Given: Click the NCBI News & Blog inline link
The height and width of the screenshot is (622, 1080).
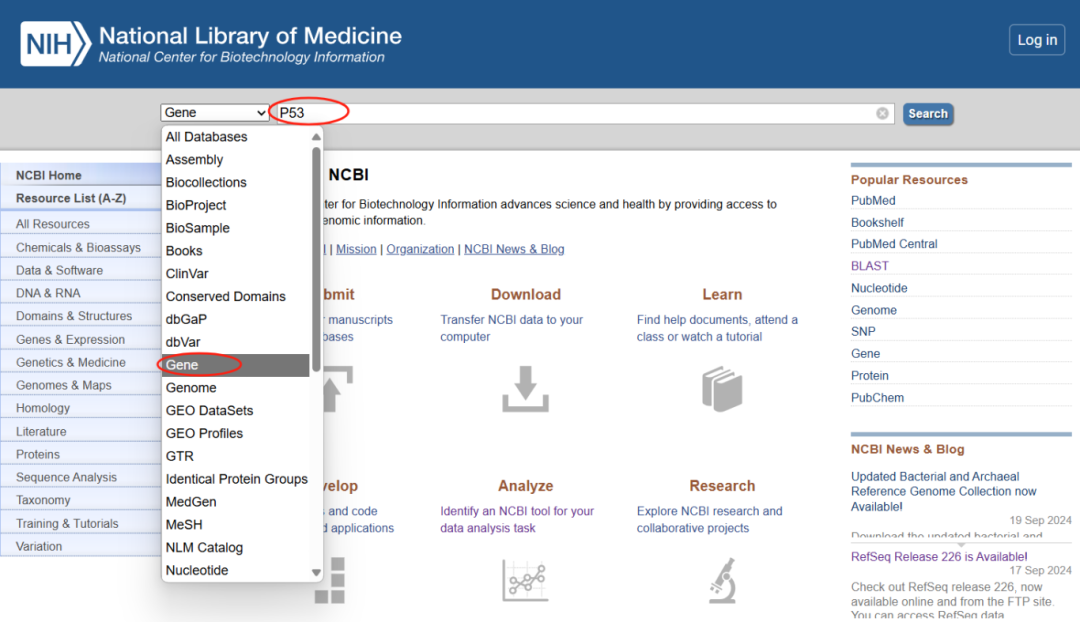Looking at the screenshot, I should click(514, 249).
